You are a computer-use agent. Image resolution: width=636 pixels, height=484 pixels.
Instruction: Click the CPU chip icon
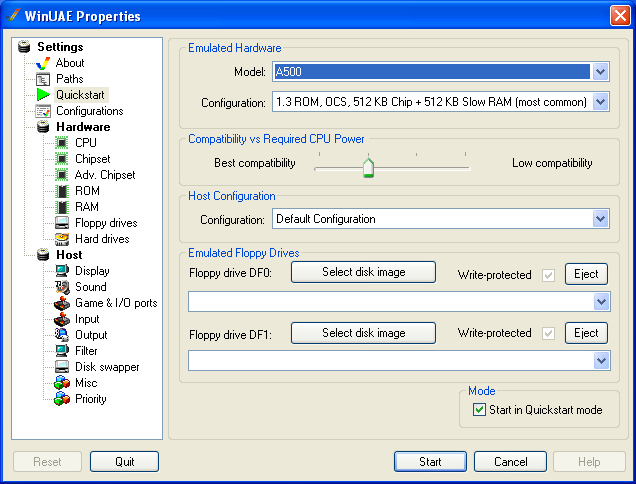pos(62,143)
